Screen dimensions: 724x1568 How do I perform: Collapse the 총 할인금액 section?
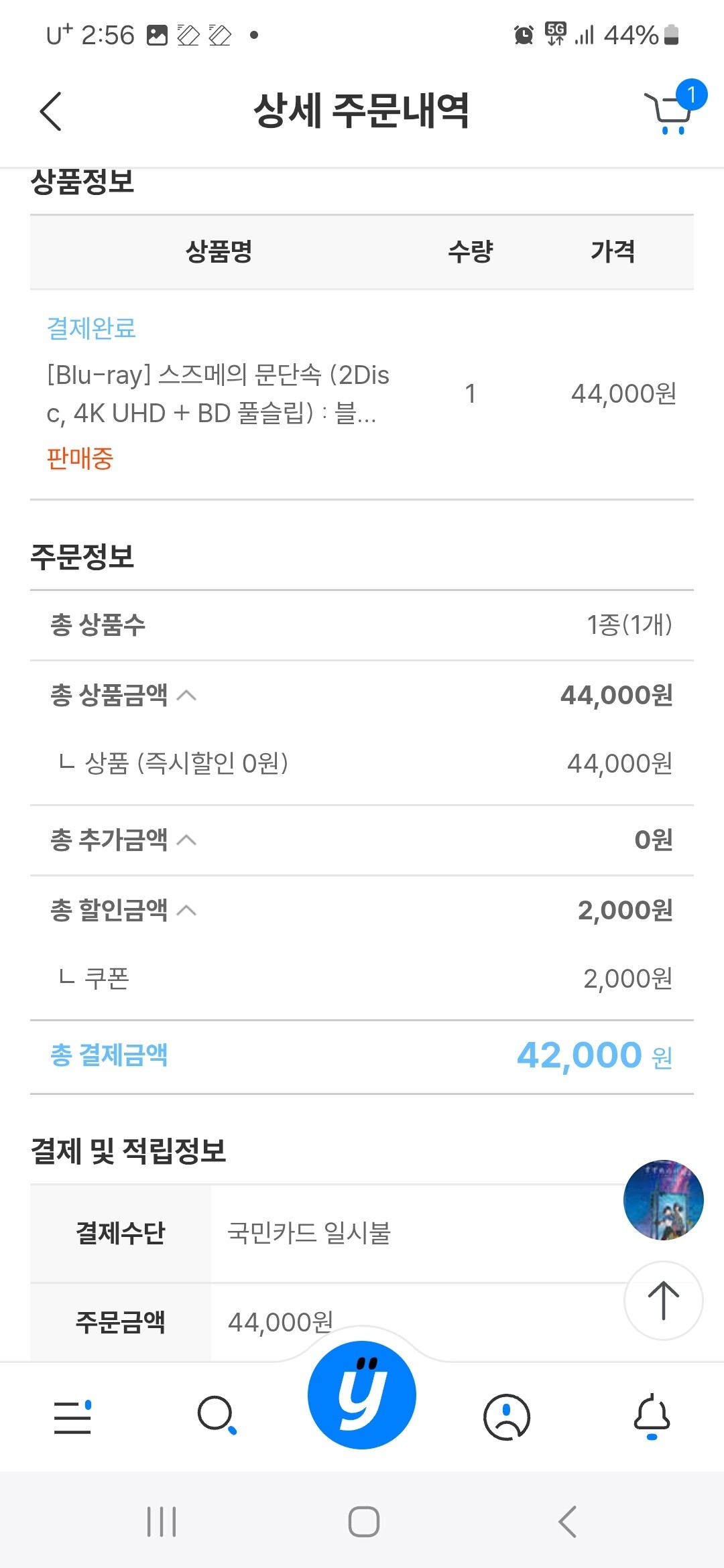pyautogui.click(x=186, y=910)
